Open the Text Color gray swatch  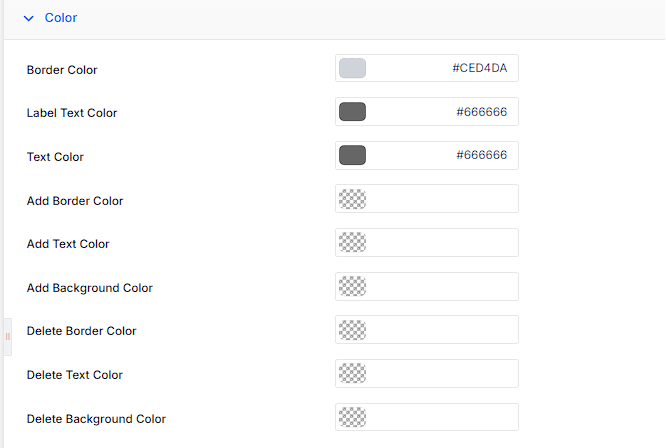pyautogui.click(x=352, y=155)
